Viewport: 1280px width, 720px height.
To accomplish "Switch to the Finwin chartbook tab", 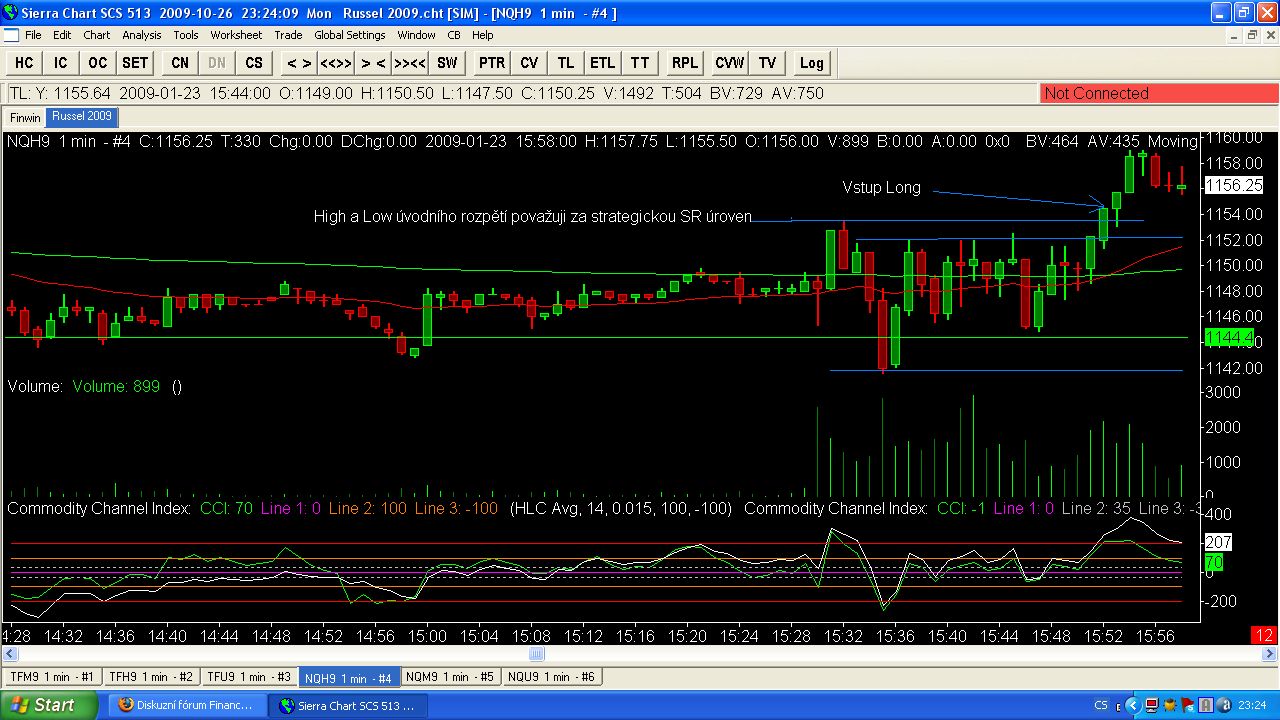I will 25,117.
